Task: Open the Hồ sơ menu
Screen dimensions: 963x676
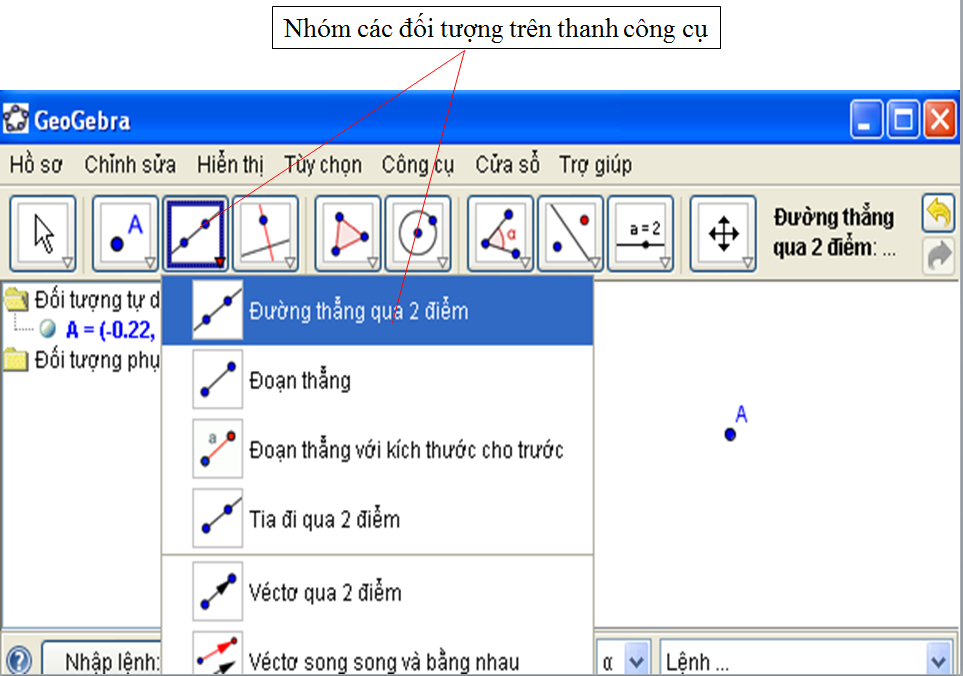Action: [x=36, y=165]
